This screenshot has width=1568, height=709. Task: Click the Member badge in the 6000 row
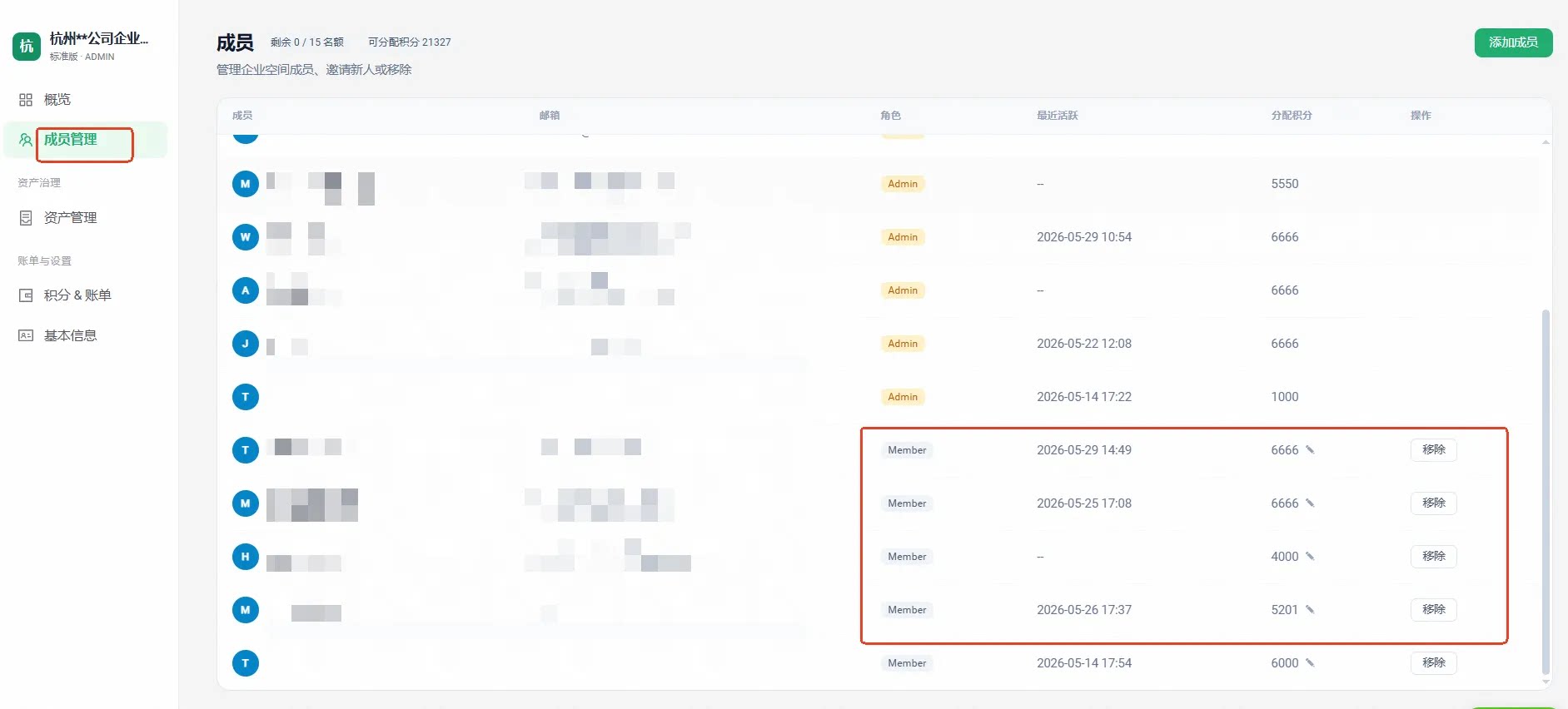907,663
